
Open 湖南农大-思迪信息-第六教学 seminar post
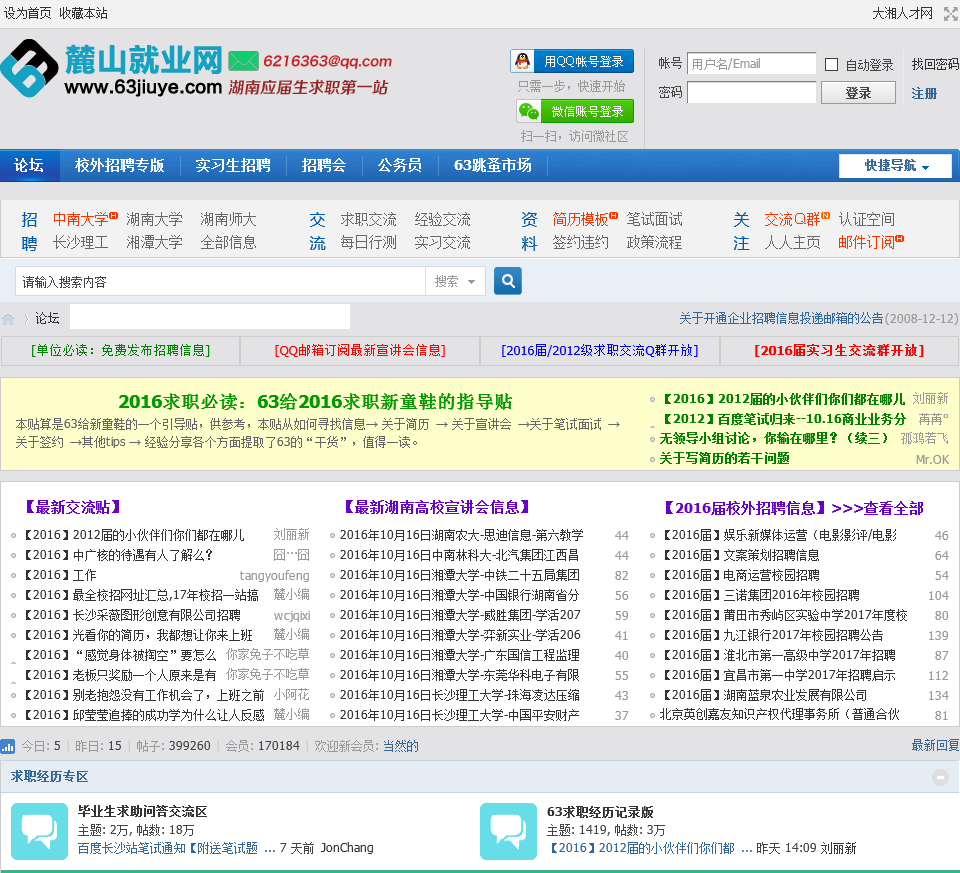coord(462,535)
